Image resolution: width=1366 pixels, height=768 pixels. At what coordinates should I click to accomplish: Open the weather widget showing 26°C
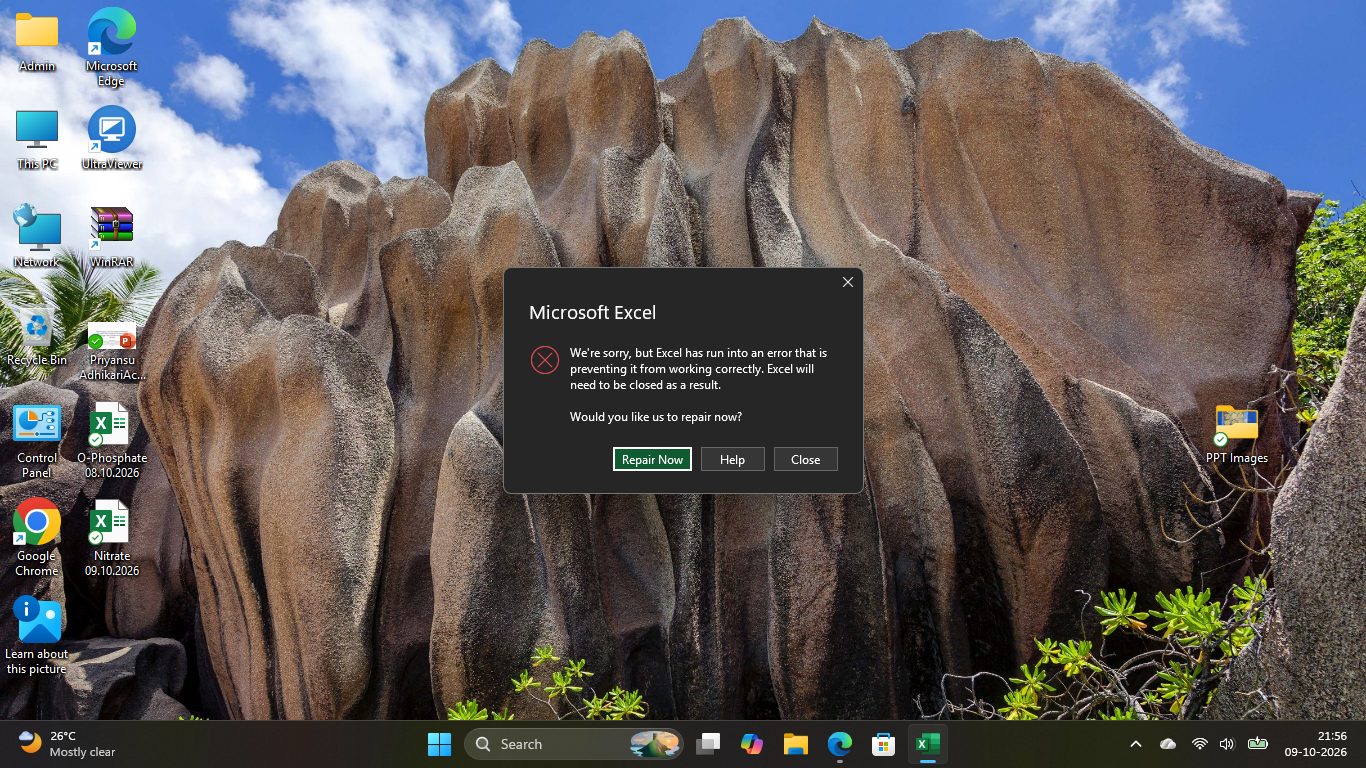(x=68, y=744)
